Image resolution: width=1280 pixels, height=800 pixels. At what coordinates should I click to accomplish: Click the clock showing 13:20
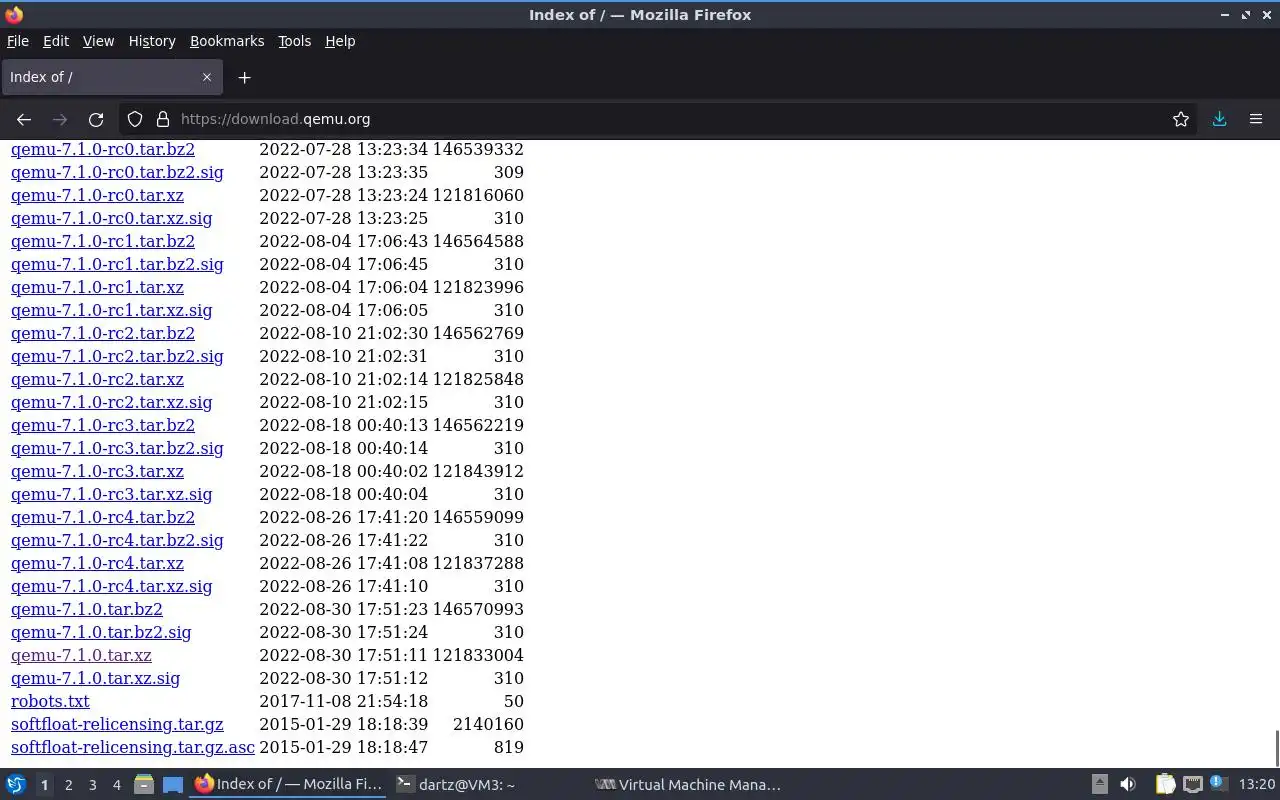point(1257,785)
